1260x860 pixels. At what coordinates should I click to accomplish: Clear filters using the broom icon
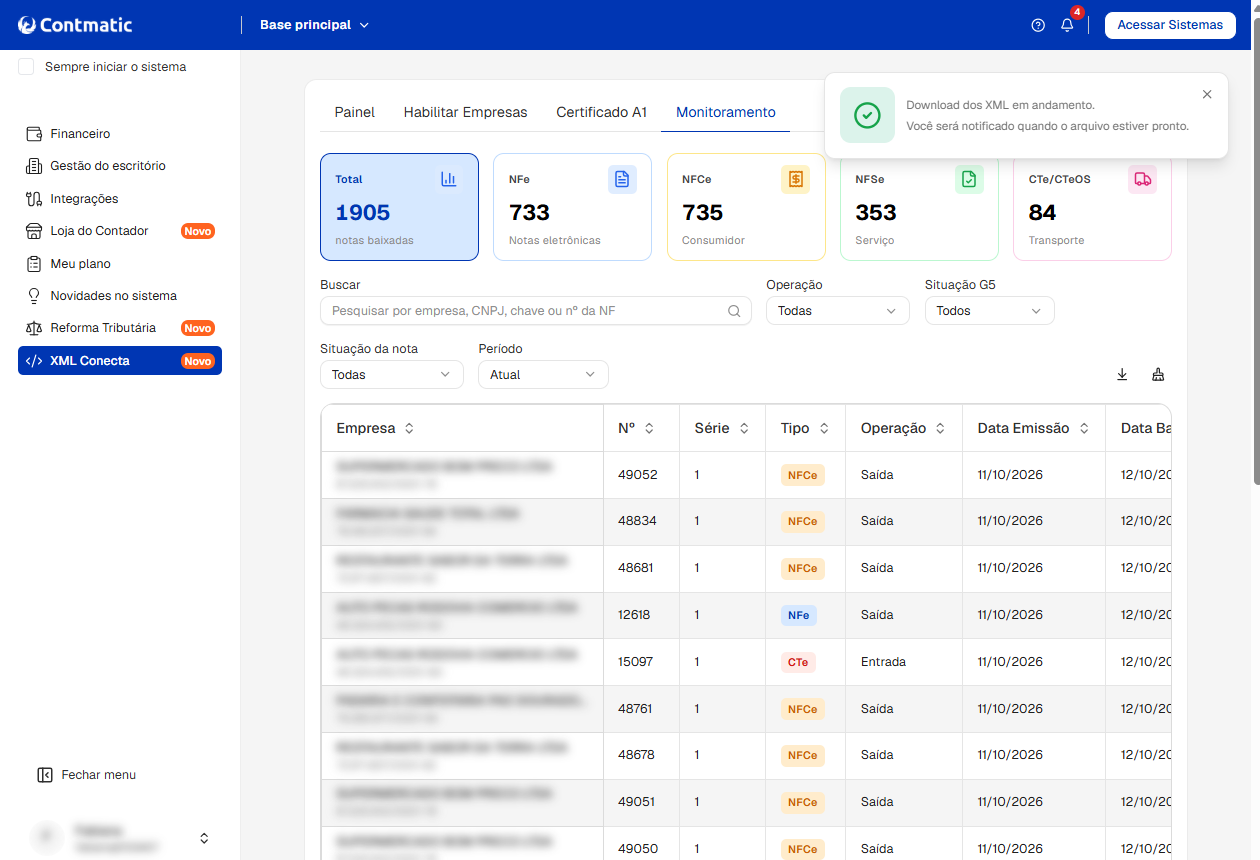tap(1158, 374)
